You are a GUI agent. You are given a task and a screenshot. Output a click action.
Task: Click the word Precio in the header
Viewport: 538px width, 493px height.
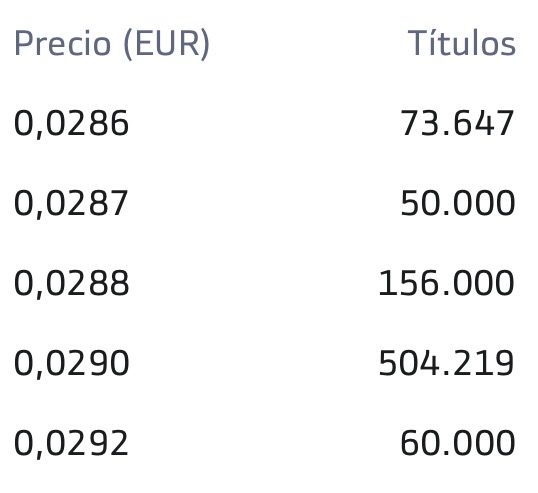63,43
